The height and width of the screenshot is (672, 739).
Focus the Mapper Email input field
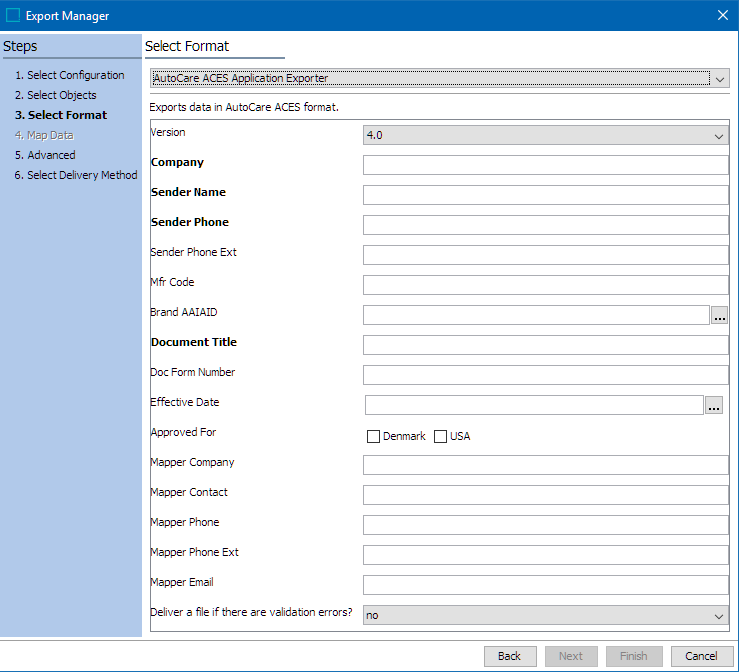point(546,585)
